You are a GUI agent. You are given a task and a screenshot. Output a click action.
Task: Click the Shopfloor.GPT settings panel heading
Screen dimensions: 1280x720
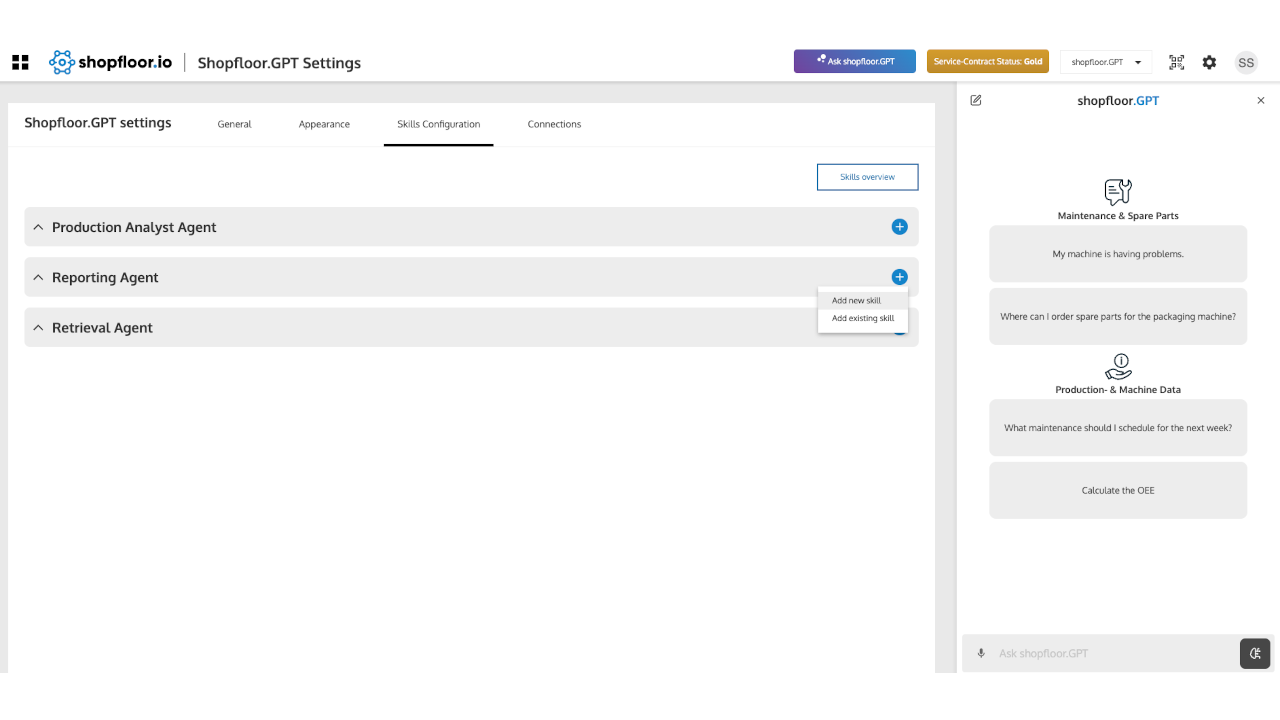pyautogui.click(x=98, y=123)
